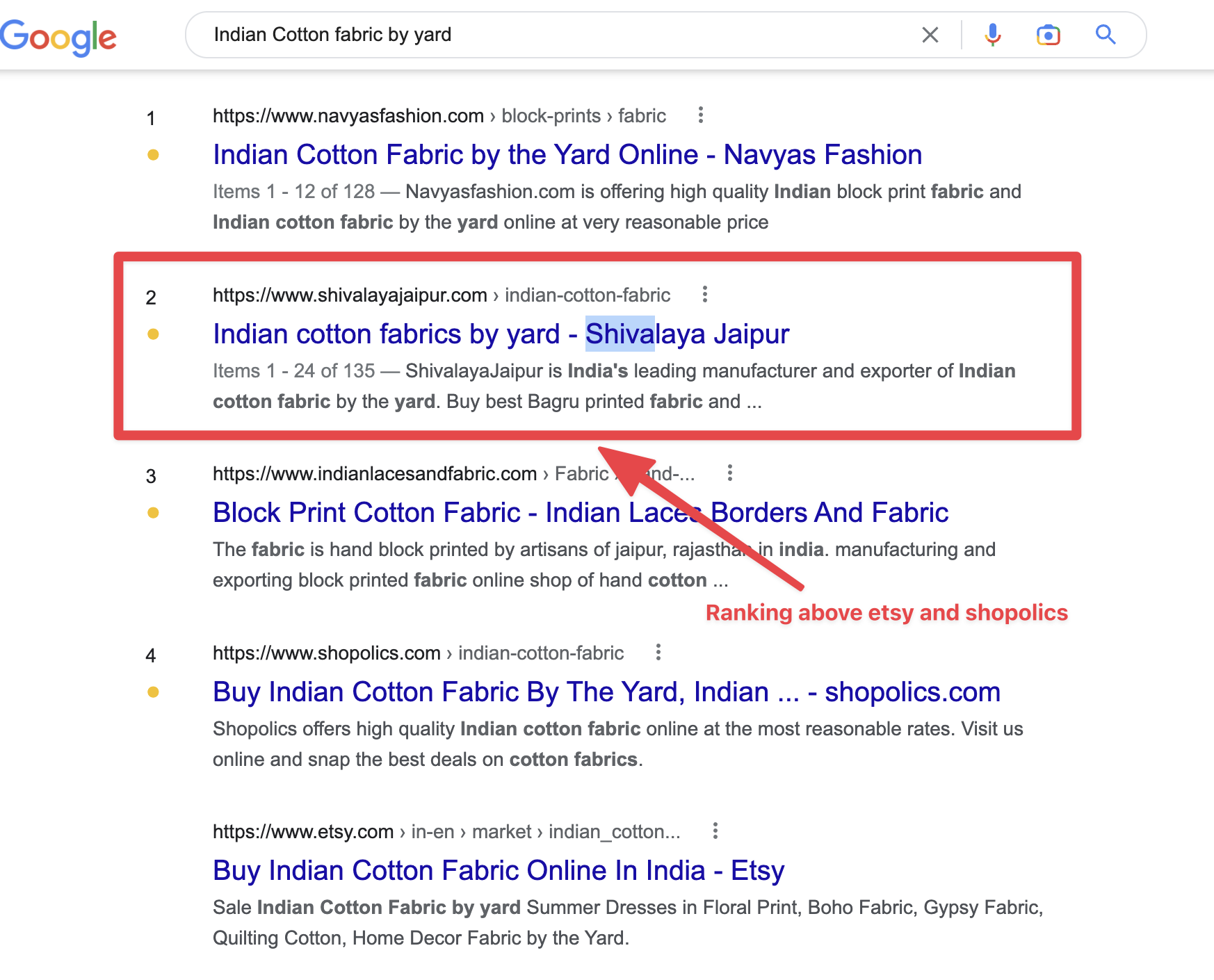Open Navyas Fashion Indian Cotton Fabric result

567,155
